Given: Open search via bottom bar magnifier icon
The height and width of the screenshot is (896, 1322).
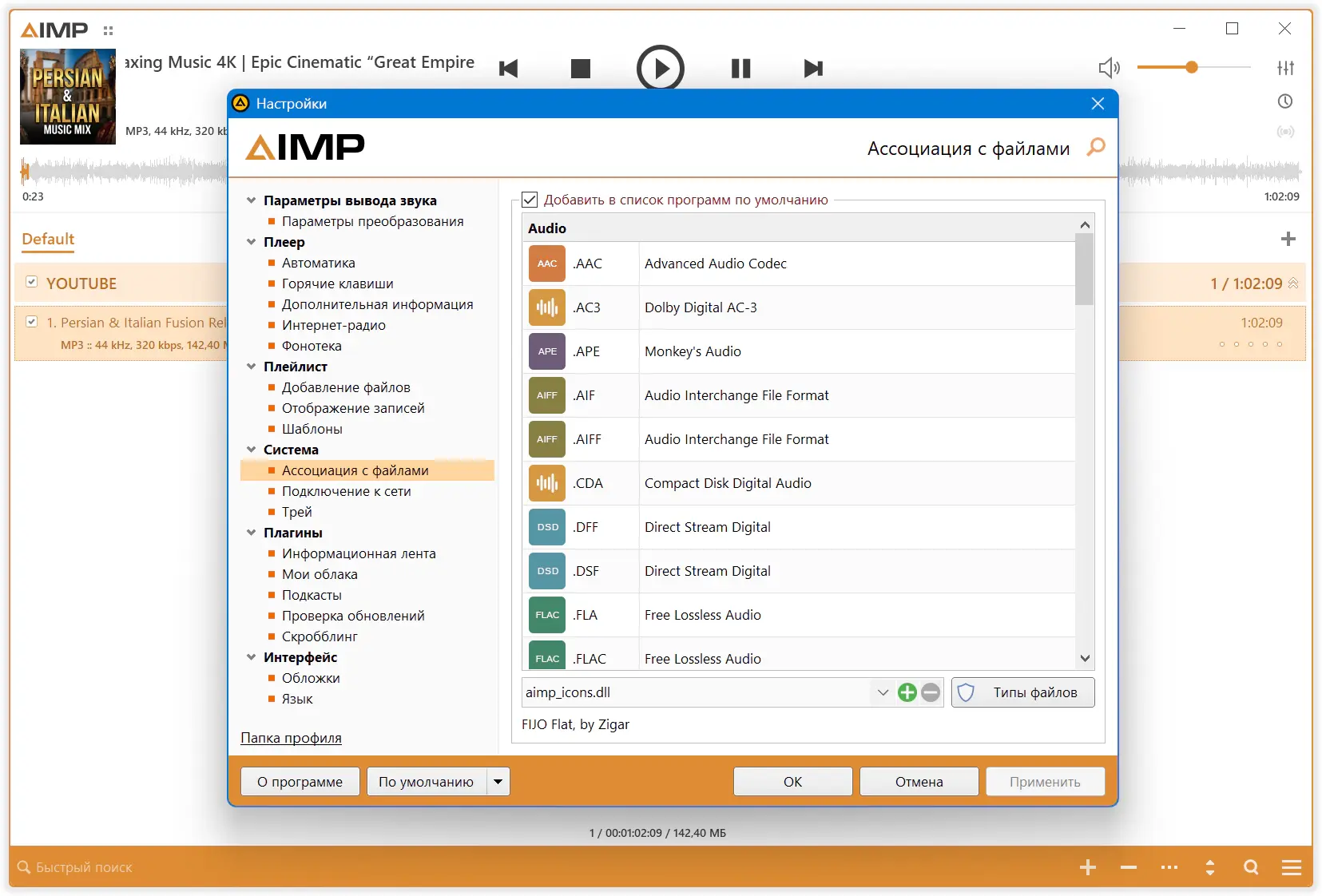Looking at the screenshot, I should point(1251,867).
